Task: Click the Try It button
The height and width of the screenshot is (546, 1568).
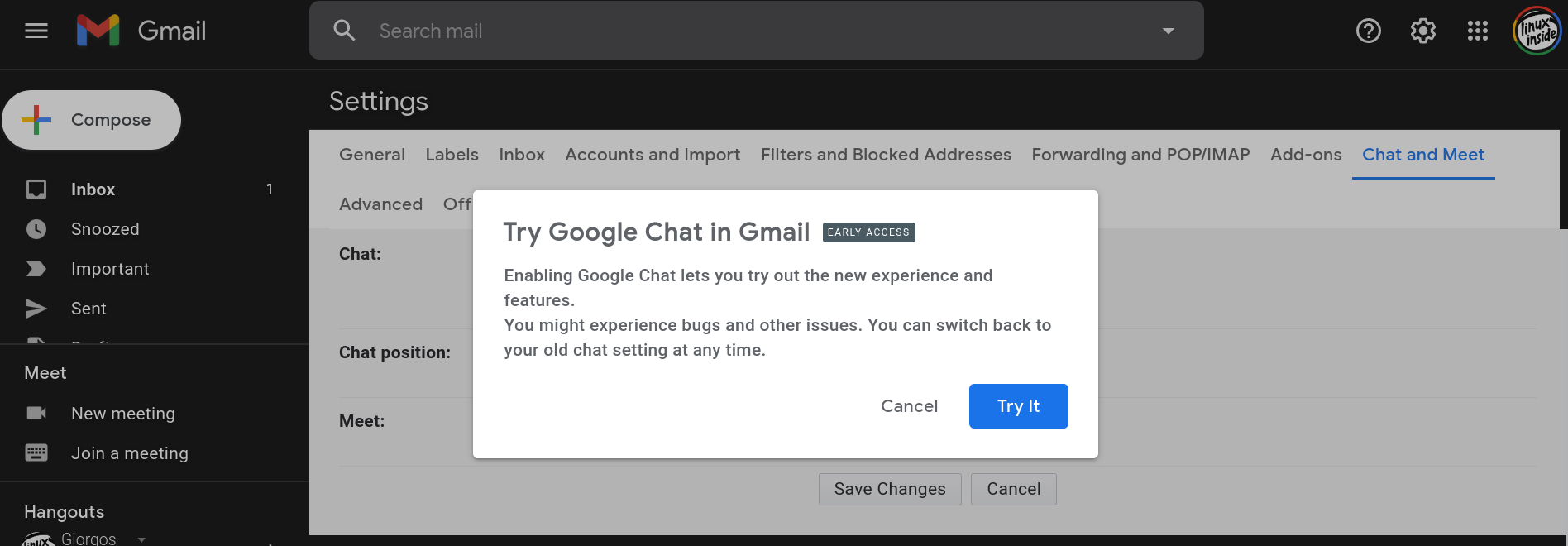Action: click(x=1019, y=406)
